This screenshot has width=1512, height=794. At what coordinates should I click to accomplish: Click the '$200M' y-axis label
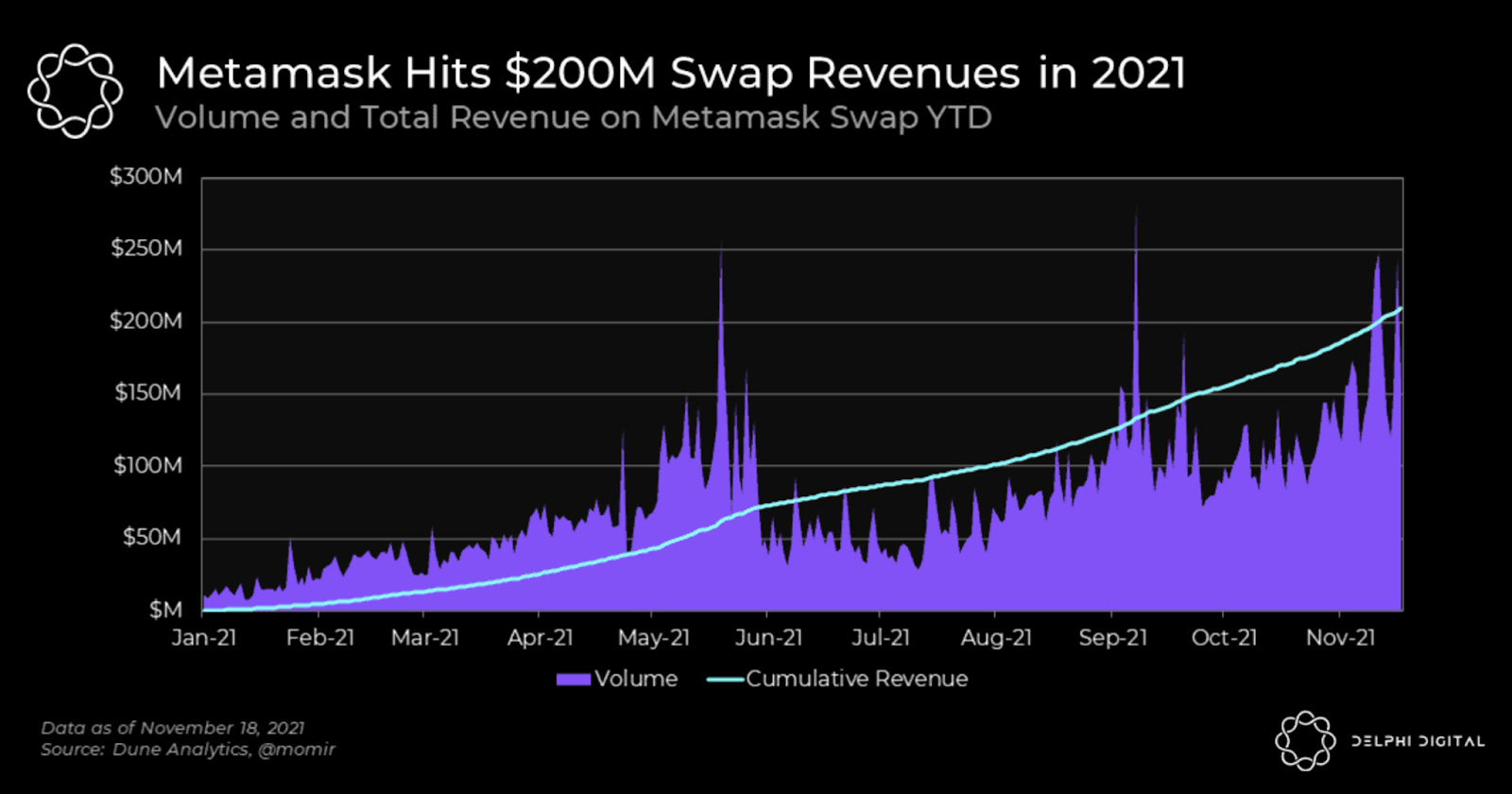pyautogui.click(x=146, y=320)
